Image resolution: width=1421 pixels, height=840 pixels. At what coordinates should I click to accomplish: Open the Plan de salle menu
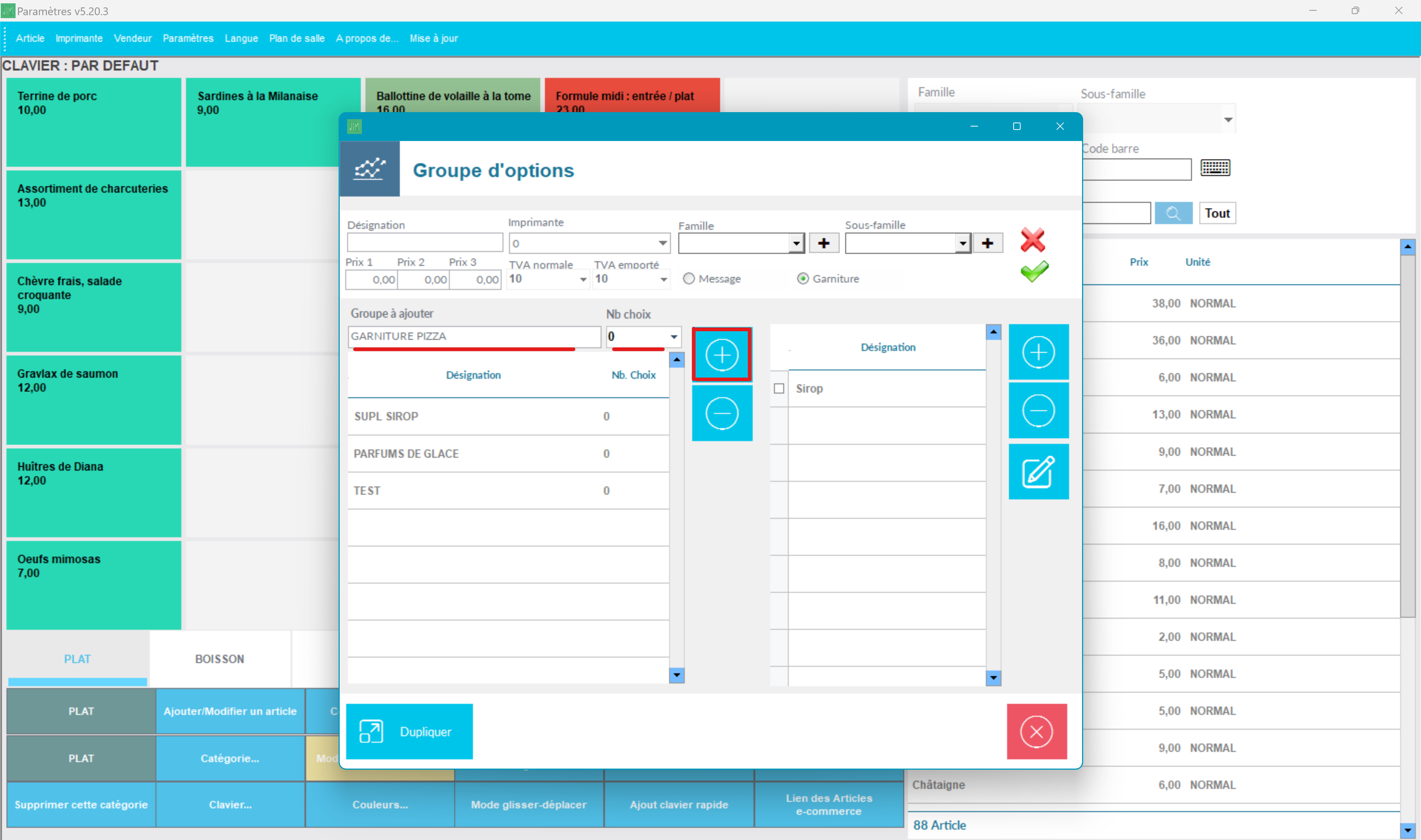(x=297, y=38)
